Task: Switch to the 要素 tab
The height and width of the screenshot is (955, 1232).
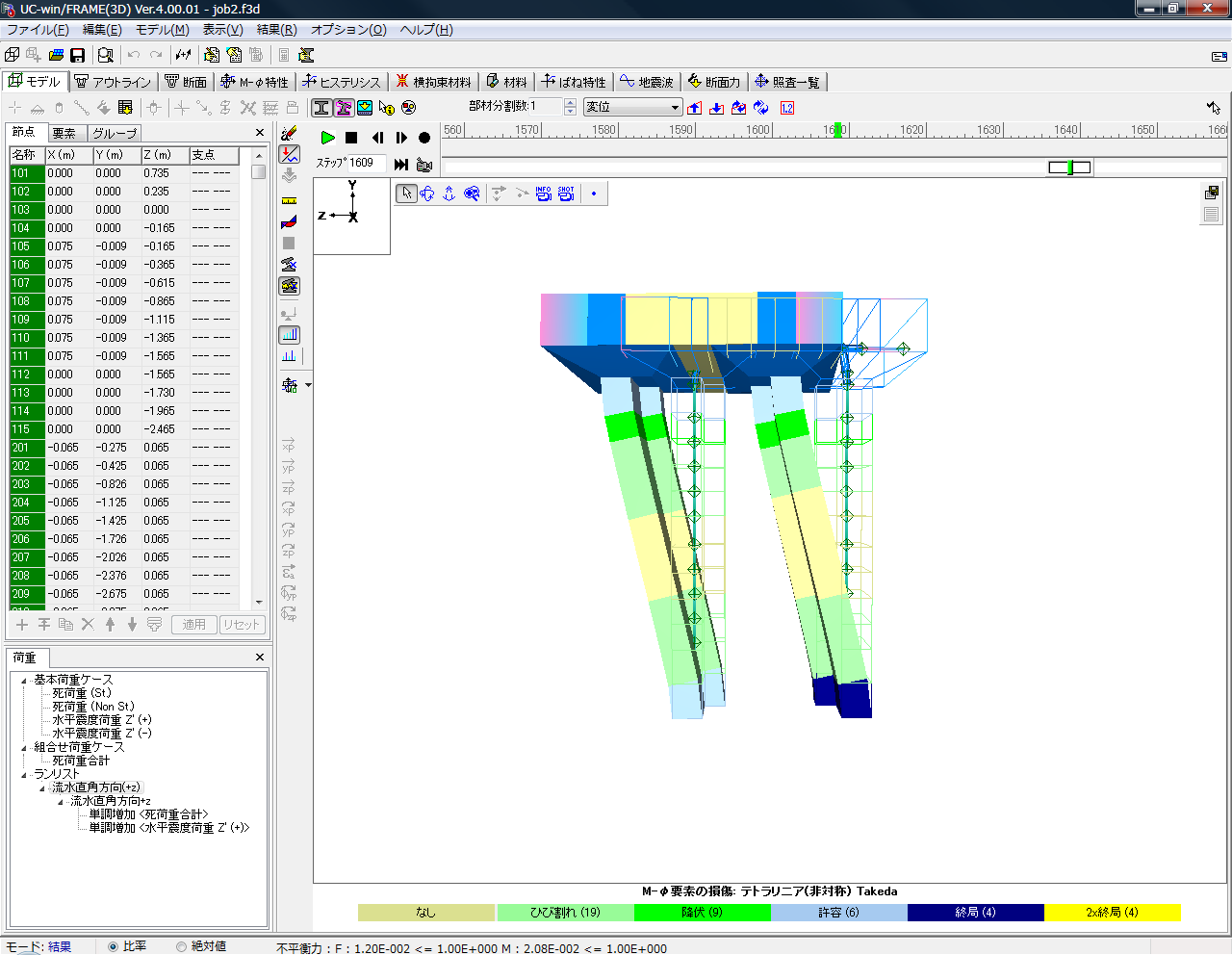Action: click(64, 133)
